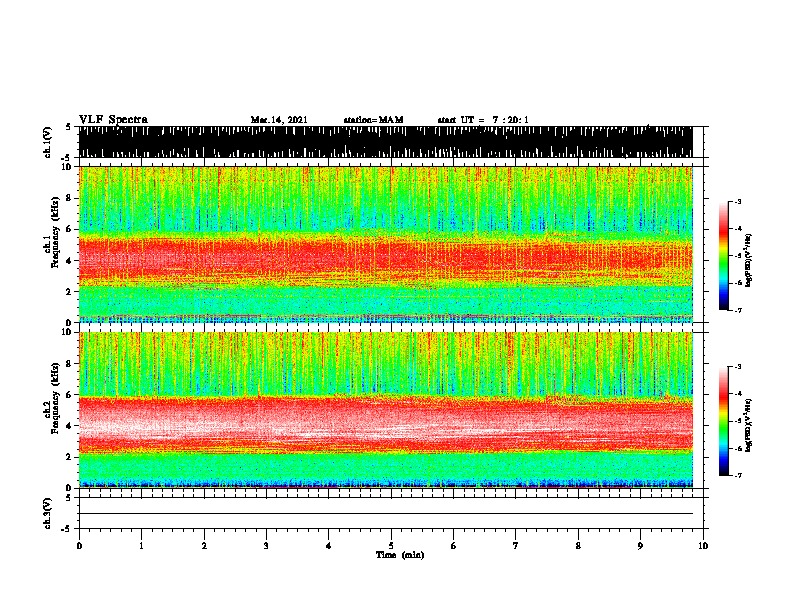The image size is (792, 612).
Task: Click time tick label "0" on the x-axis
Action: 79,546
